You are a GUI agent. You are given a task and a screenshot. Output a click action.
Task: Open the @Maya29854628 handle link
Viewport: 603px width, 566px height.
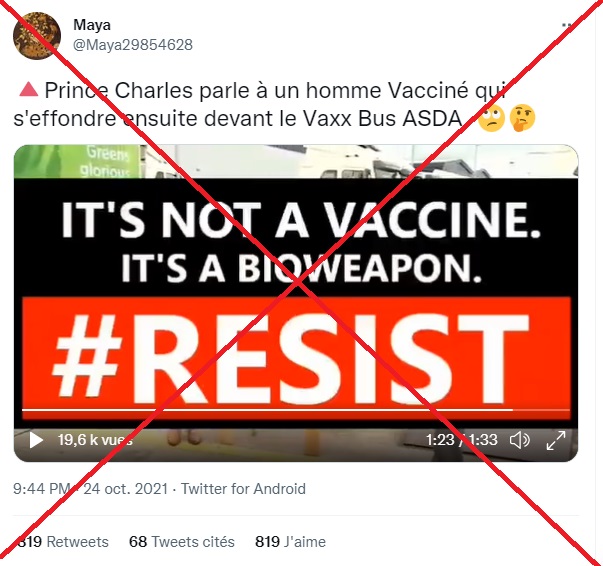click(x=133, y=45)
